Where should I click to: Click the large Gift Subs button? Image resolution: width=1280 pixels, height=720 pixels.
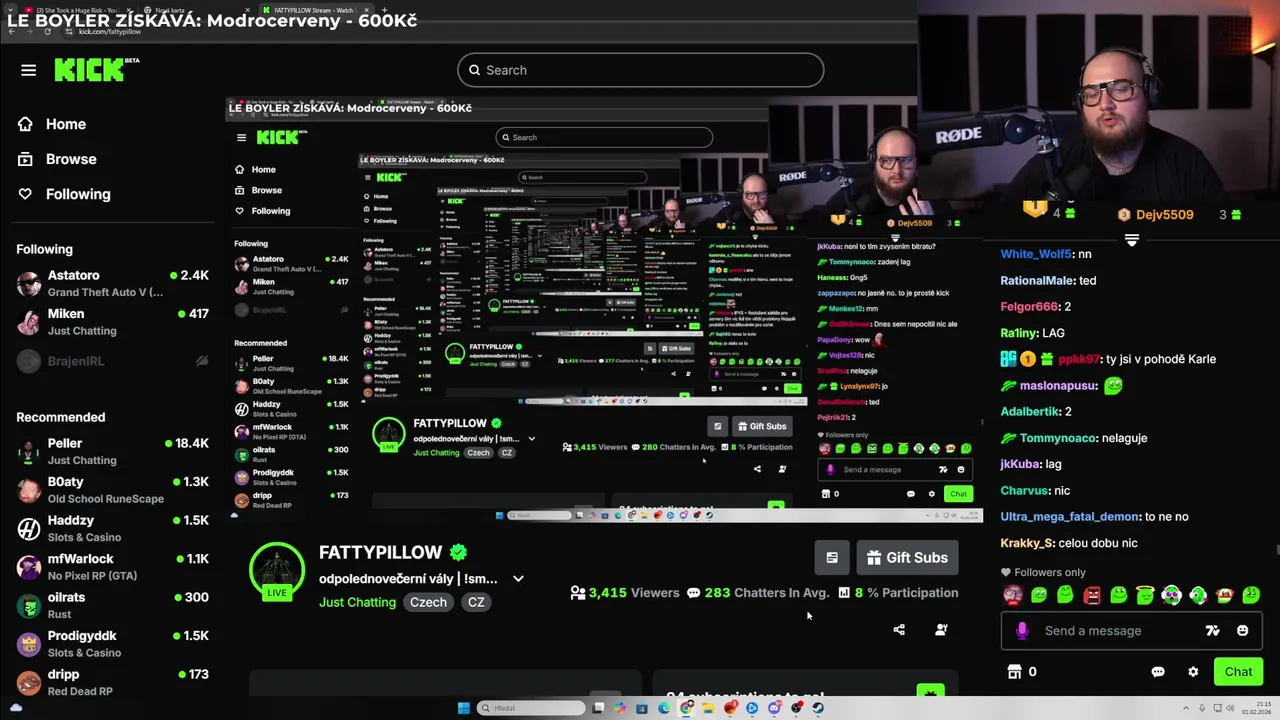pos(907,558)
